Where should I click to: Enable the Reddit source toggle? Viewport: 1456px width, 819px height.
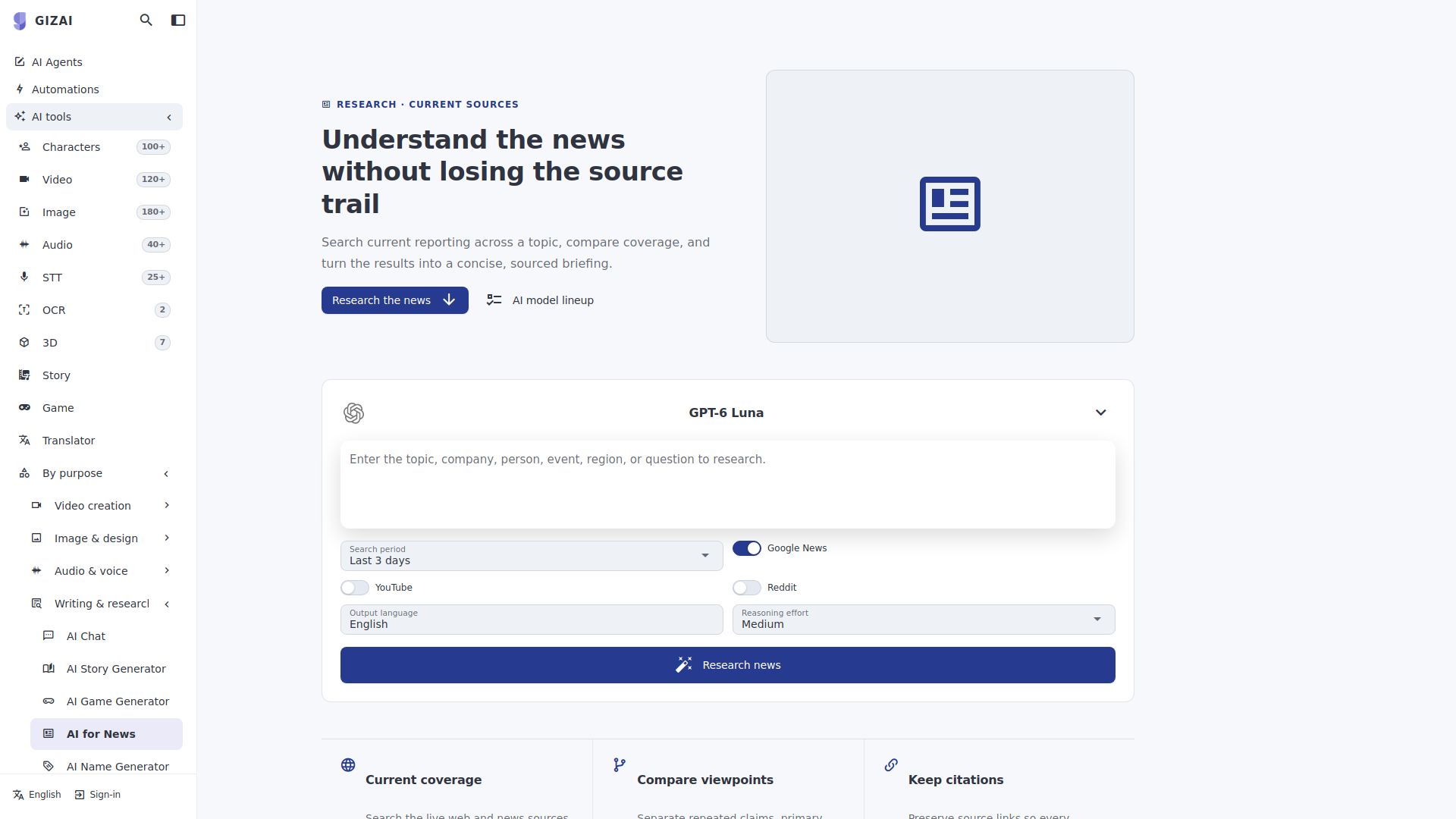pyautogui.click(x=747, y=588)
